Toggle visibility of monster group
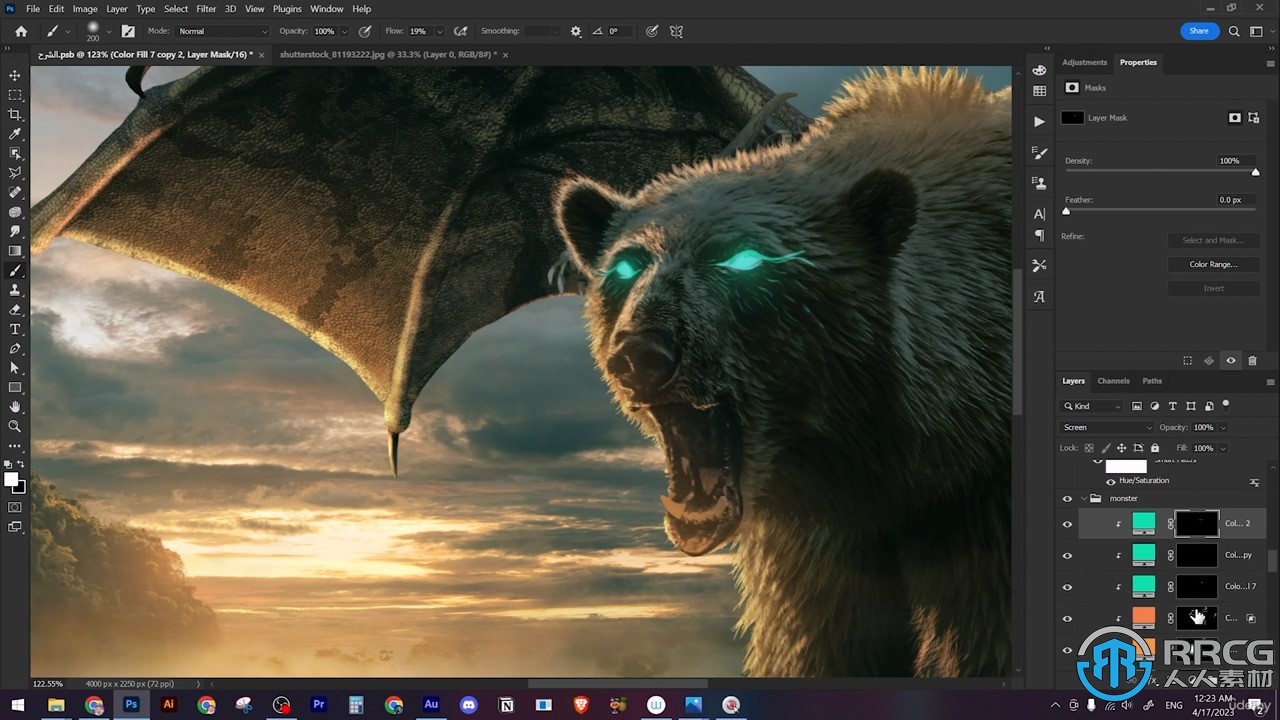Viewport: 1280px width, 720px height. (1067, 498)
